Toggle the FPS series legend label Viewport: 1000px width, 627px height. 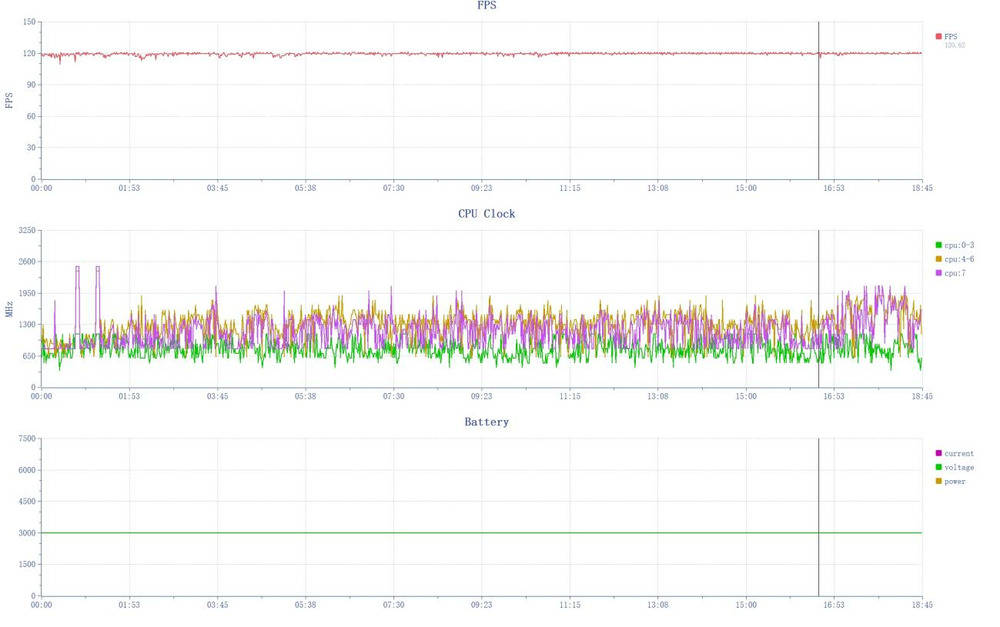pos(951,37)
